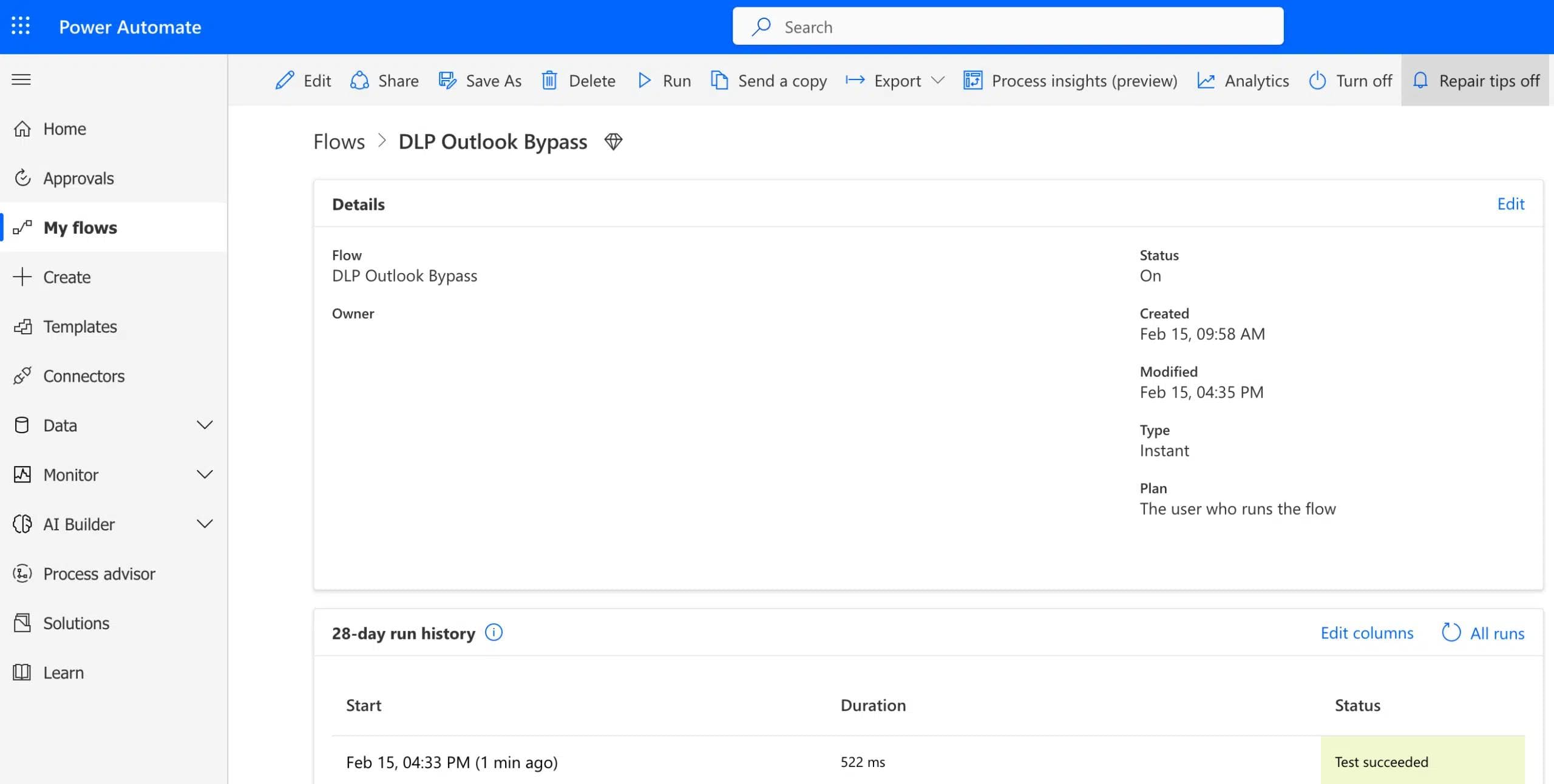Click the Search input field

(1008, 27)
